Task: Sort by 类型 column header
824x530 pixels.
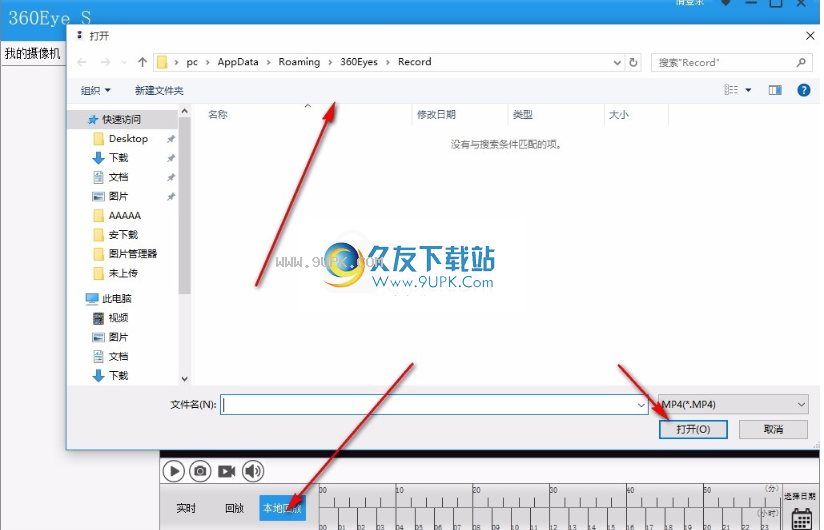Action: click(x=522, y=115)
